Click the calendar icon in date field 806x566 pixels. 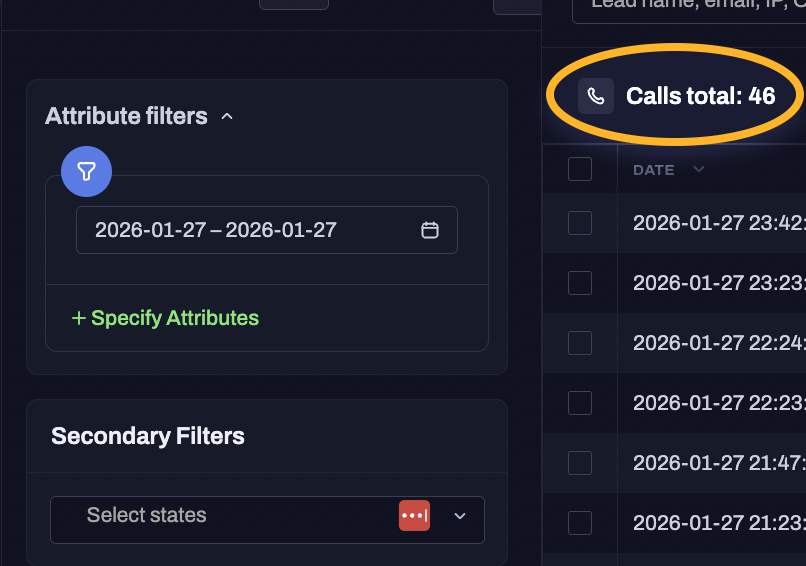coord(430,230)
